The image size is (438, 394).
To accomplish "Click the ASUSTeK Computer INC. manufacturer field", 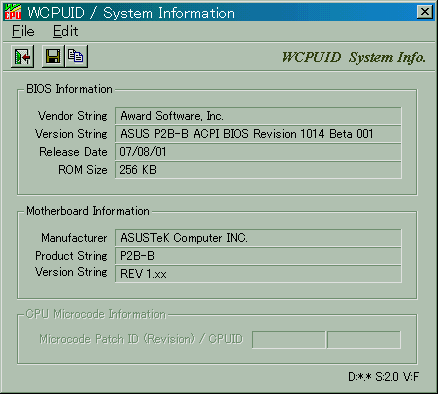I will pyautogui.click(x=258, y=238).
